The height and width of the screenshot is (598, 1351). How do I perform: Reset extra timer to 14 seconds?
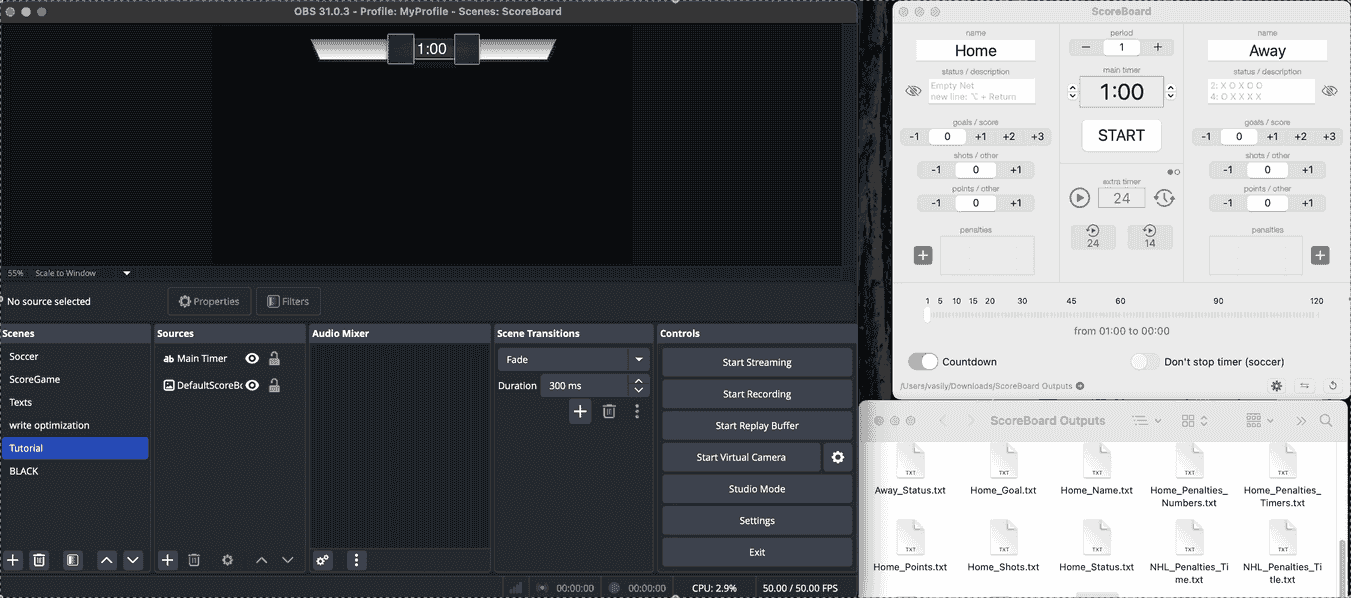[x=1150, y=236]
